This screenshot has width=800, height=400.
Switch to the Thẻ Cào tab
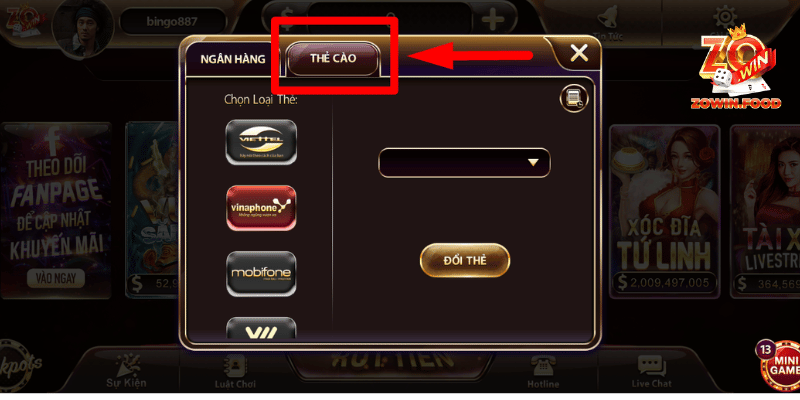tap(333, 59)
